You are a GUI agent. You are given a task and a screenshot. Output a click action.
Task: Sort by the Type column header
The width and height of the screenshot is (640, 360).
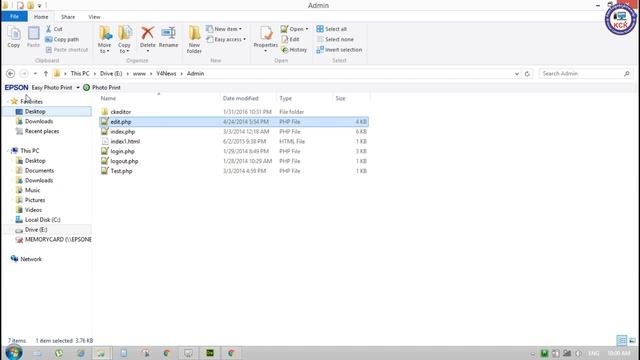tap(305, 98)
